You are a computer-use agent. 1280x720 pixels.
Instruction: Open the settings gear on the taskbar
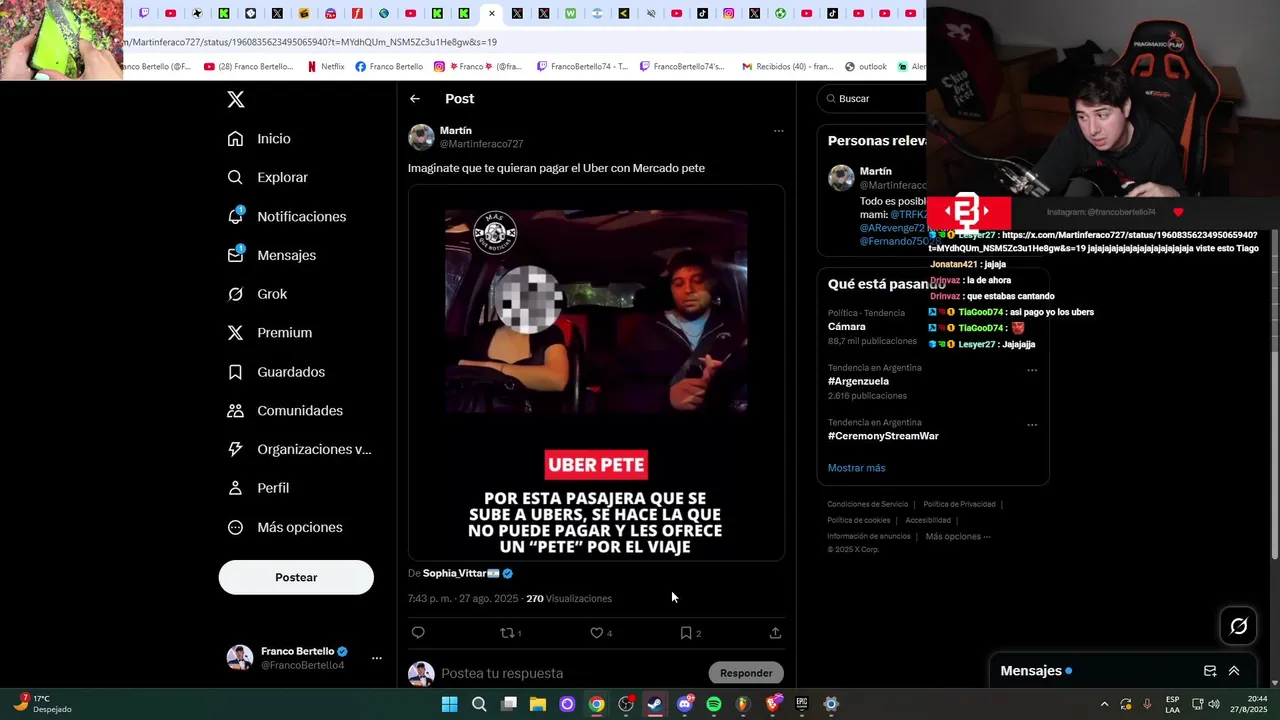click(831, 704)
